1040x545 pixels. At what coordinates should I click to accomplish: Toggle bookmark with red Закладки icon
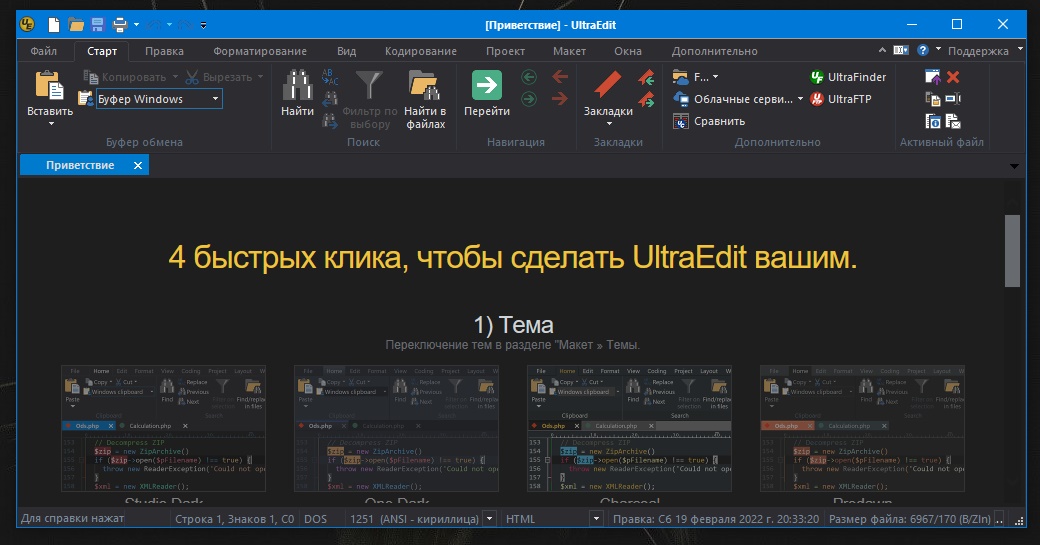608,86
